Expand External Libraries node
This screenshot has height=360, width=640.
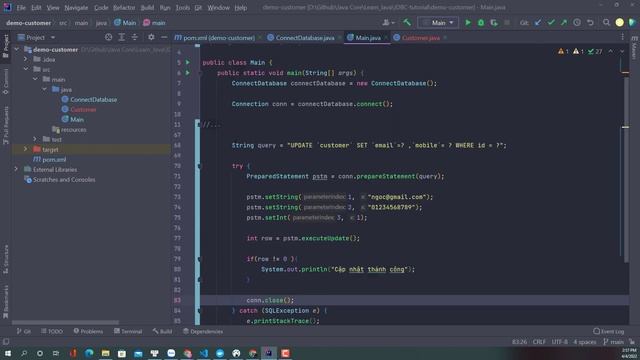[17, 169]
